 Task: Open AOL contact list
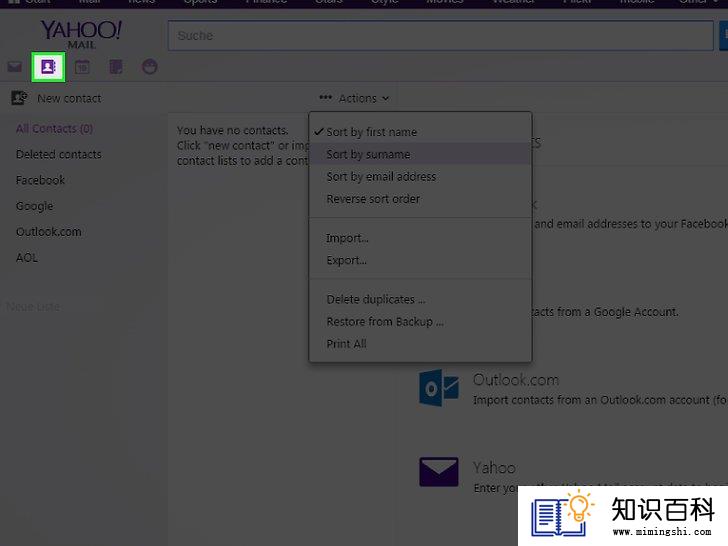coord(27,258)
